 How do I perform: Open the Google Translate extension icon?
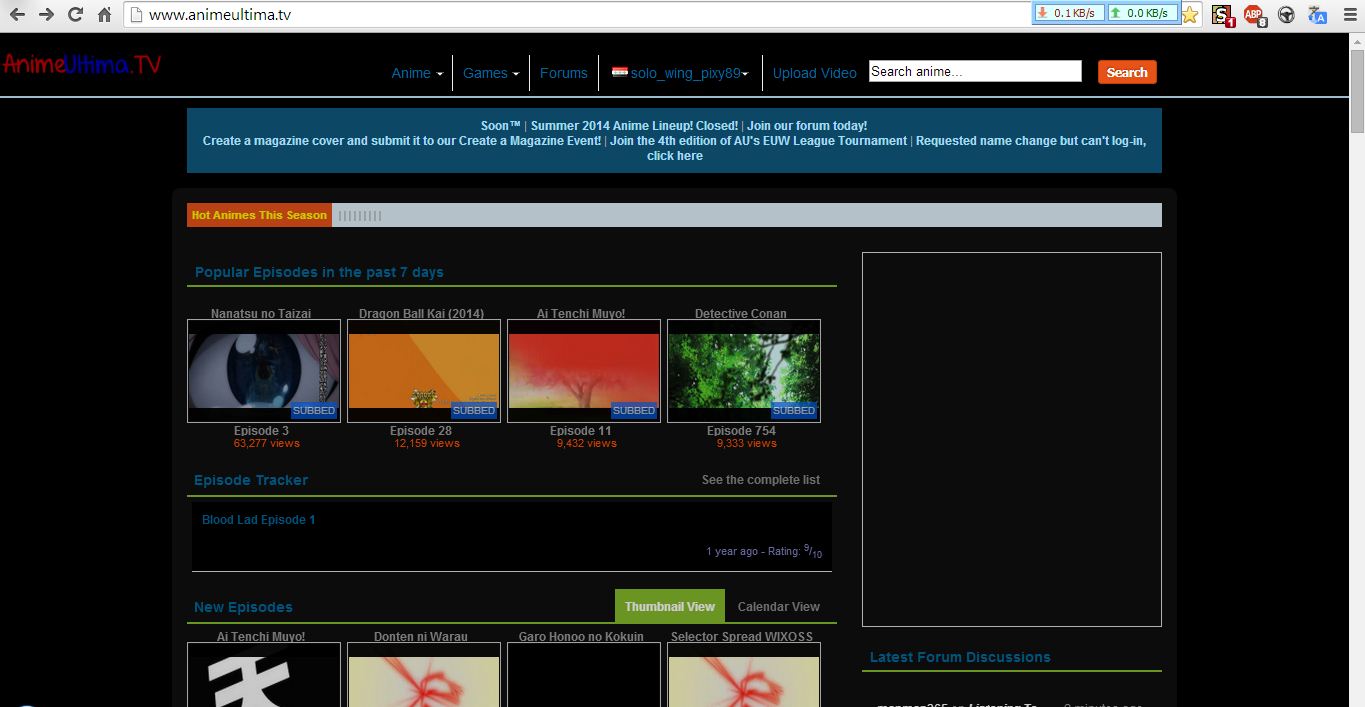pyautogui.click(x=1318, y=15)
